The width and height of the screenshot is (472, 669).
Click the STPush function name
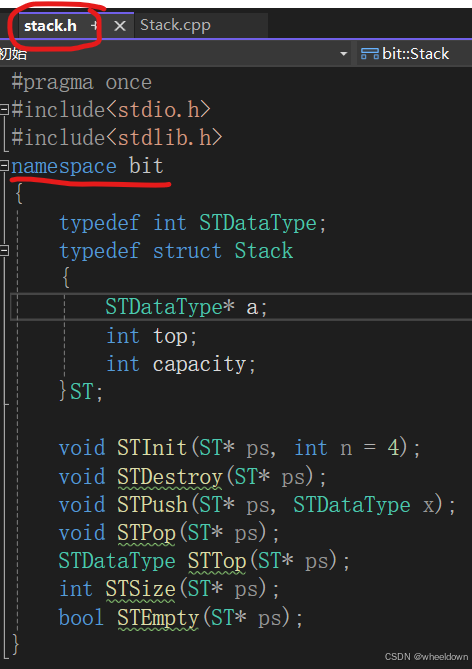click(x=152, y=505)
